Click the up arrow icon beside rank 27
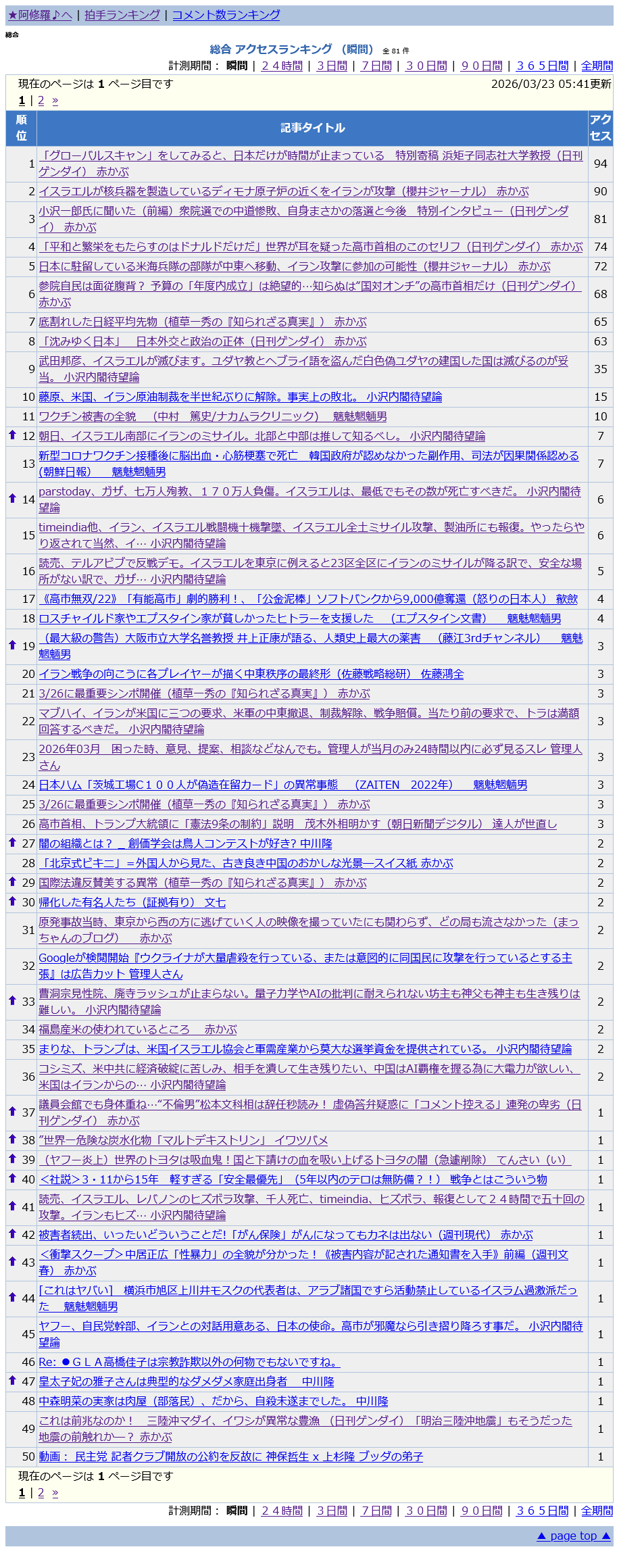The image size is (619, 1568). [12, 842]
